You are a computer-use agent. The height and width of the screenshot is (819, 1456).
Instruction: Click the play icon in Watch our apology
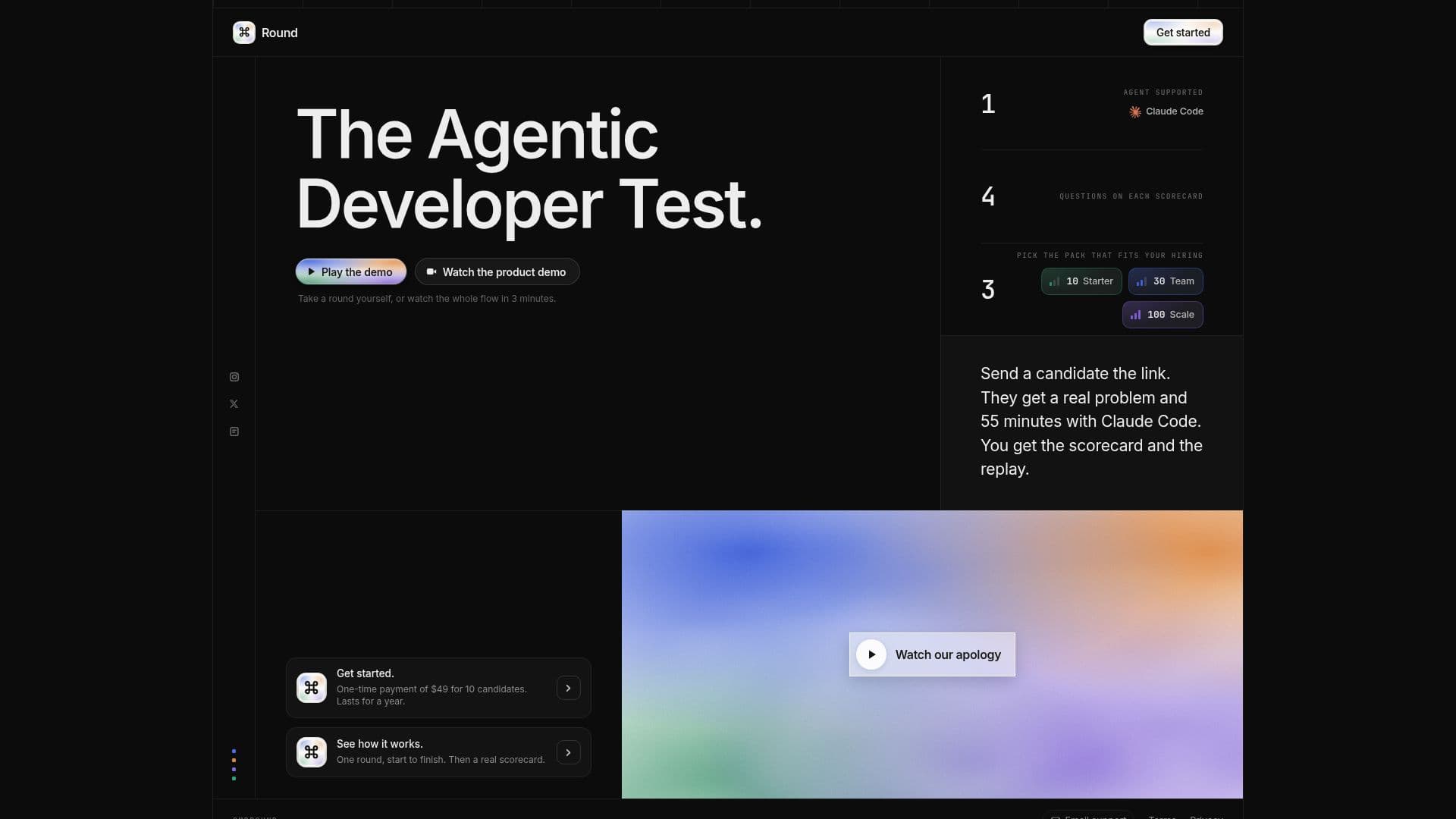(871, 654)
